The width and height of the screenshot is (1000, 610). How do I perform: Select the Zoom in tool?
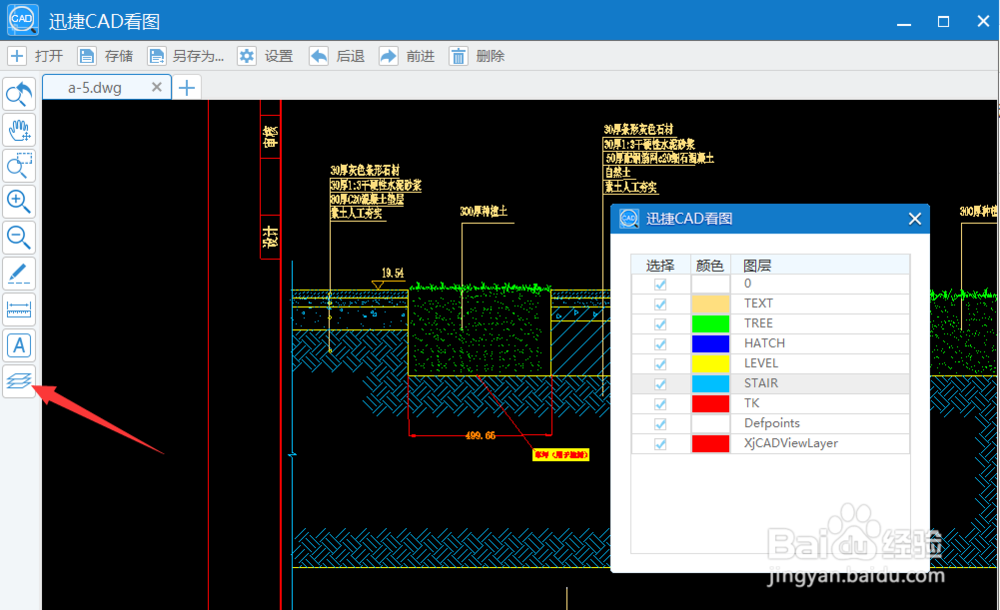click(19, 202)
